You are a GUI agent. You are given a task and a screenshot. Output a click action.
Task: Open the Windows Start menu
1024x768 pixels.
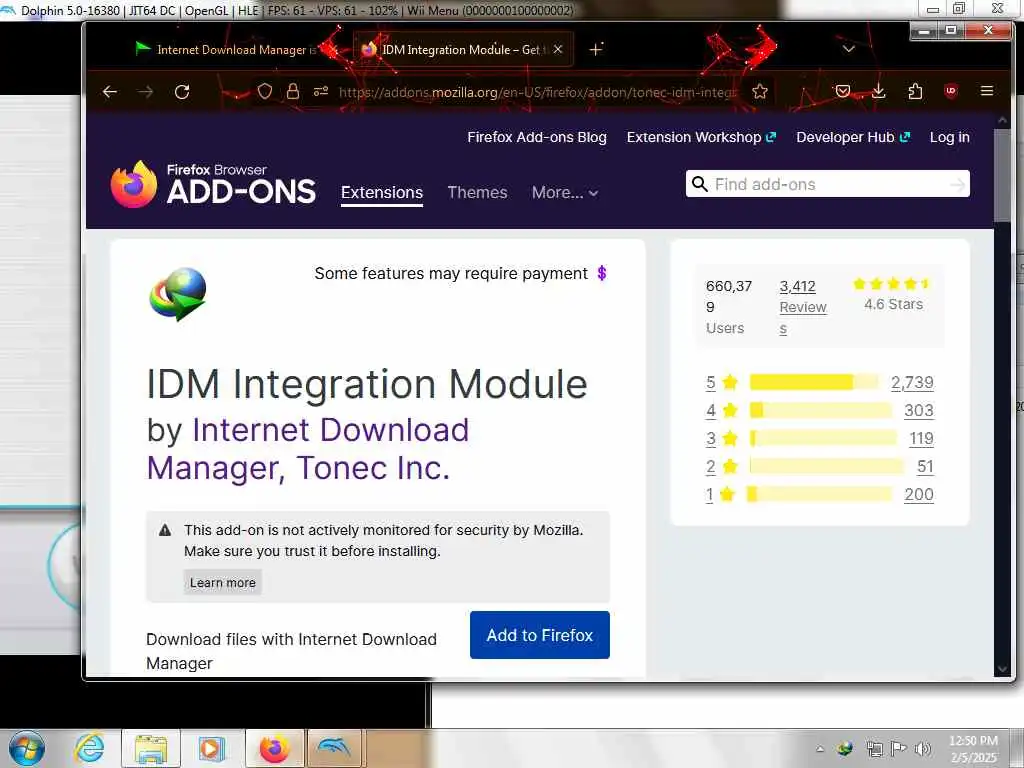click(27, 748)
